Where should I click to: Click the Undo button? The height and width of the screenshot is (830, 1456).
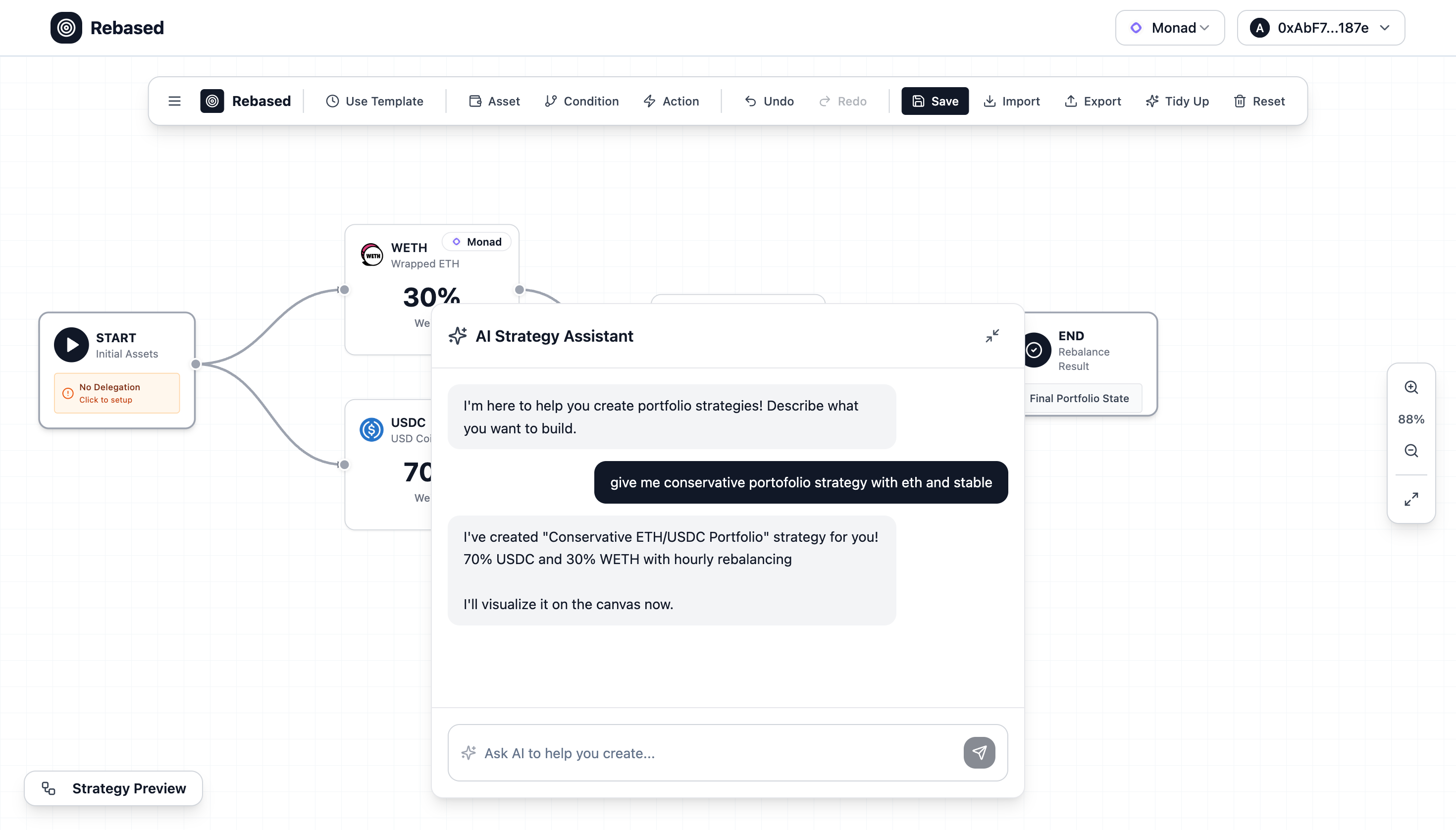click(x=769, y=101)
